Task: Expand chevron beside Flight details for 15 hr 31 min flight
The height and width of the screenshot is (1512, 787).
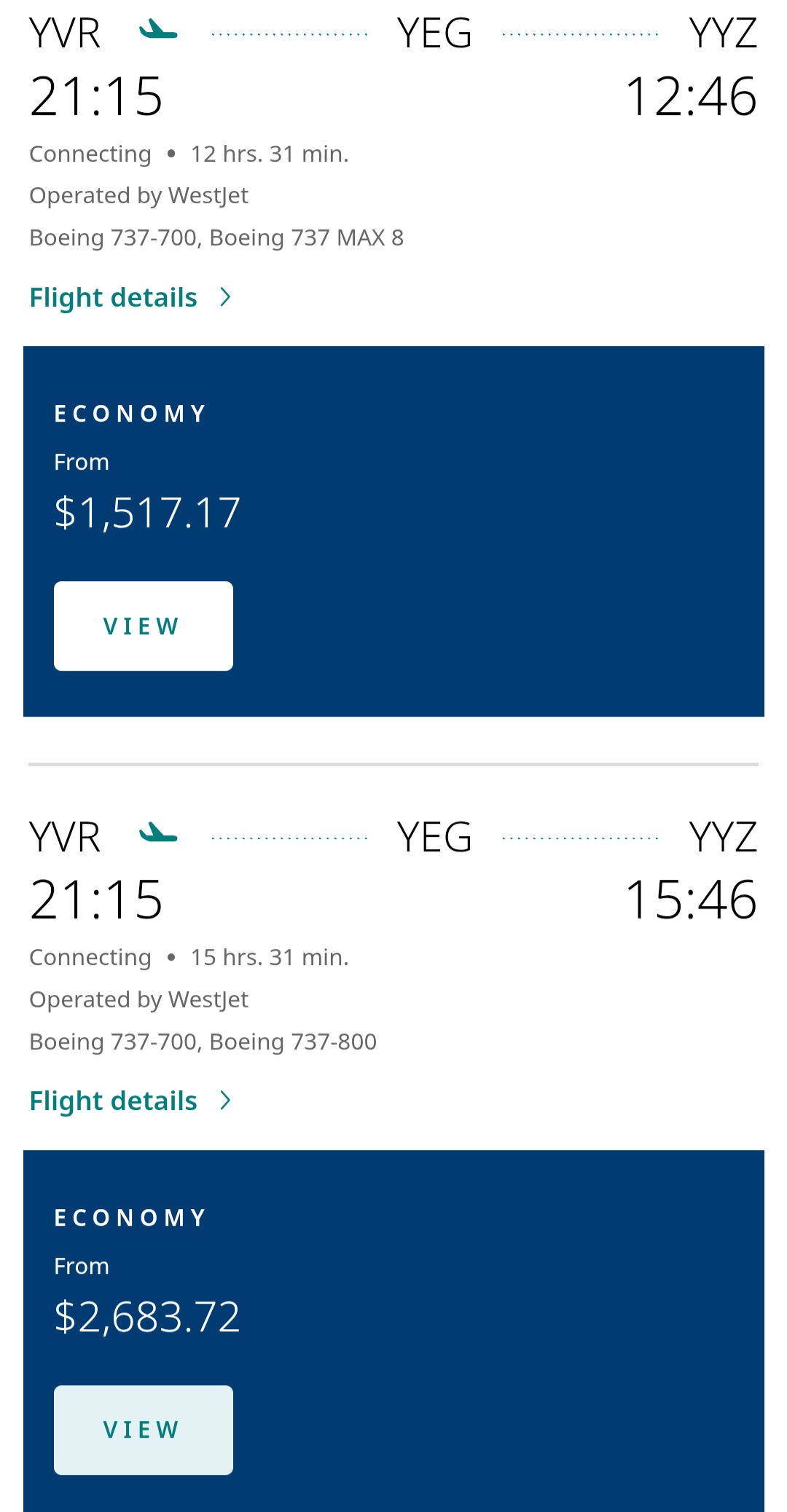Action: tap(225, 1100)
